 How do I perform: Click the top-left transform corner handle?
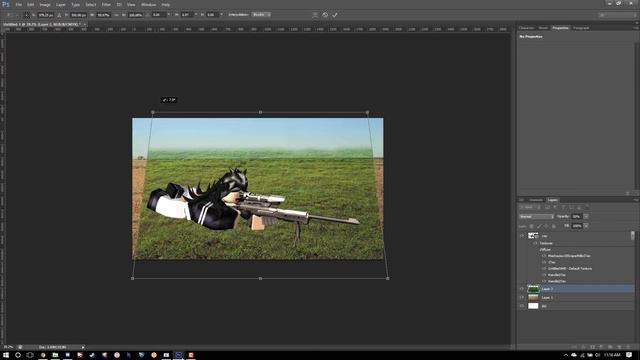coord(153,112)
